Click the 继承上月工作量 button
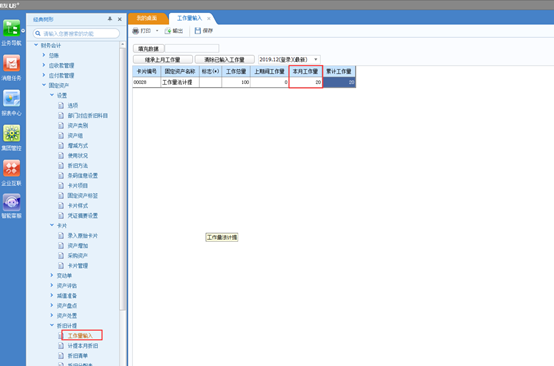Image resolution: width=554 pixels, height=366 pixels. point(163,60)
